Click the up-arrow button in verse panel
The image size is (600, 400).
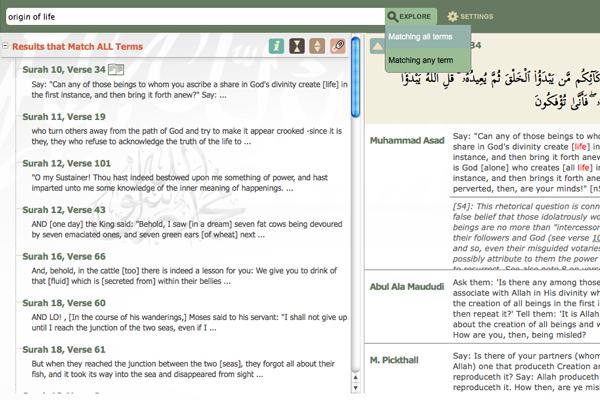coord(378,46)
